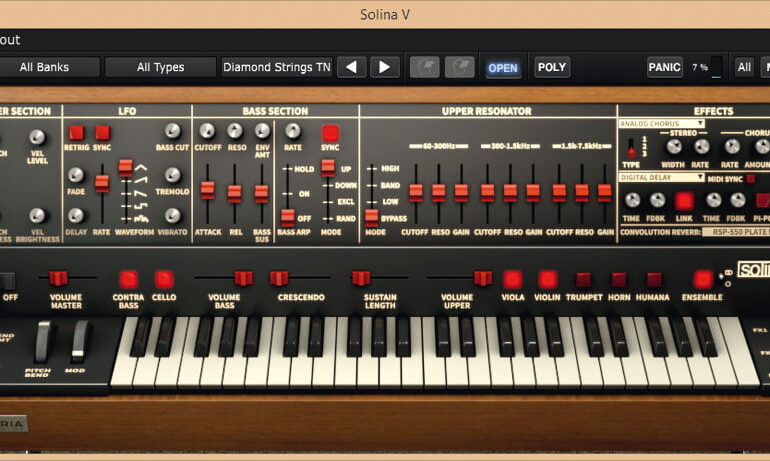Click the PANIC button
Viewport: 770px width, 461px height.
click(x=664, y=67)
